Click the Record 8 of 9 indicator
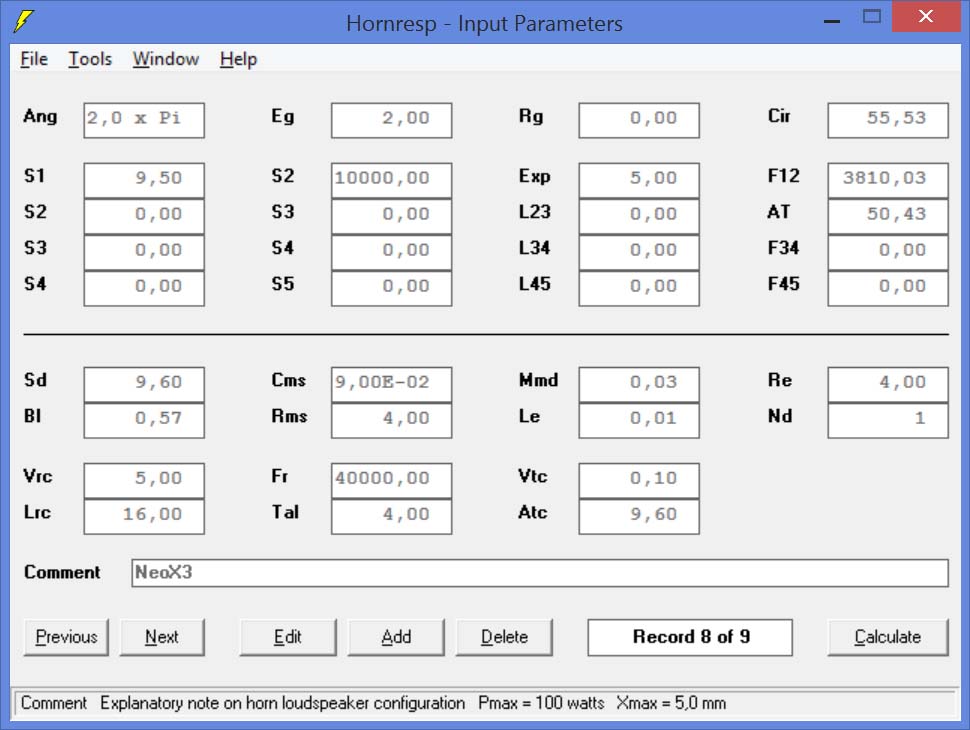The image size is (970, 730). point(690,637)
